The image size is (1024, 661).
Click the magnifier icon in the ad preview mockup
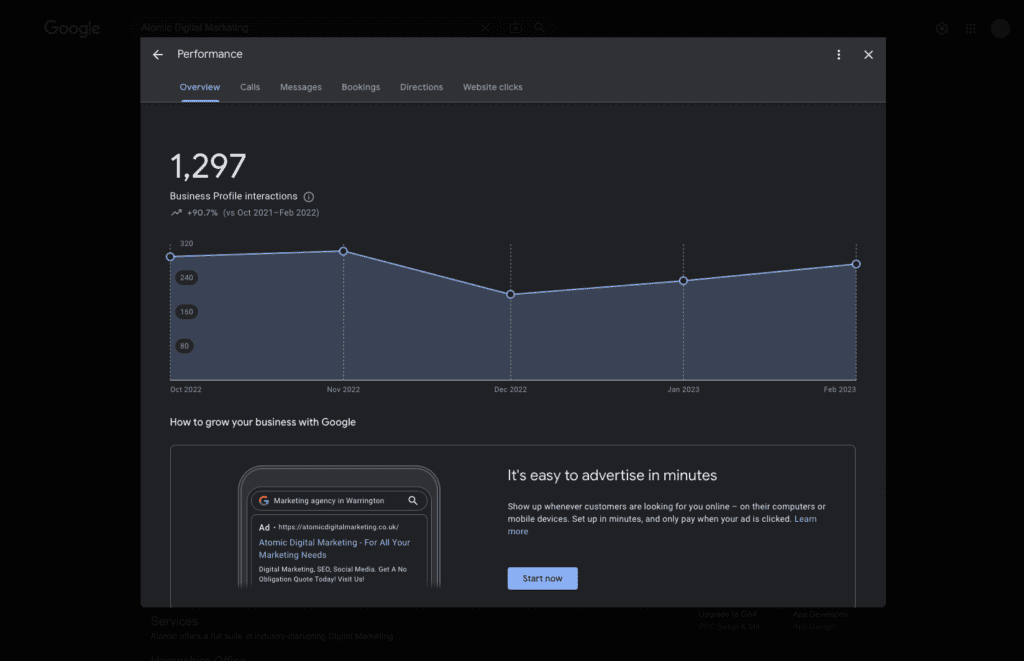coord(411,500)
